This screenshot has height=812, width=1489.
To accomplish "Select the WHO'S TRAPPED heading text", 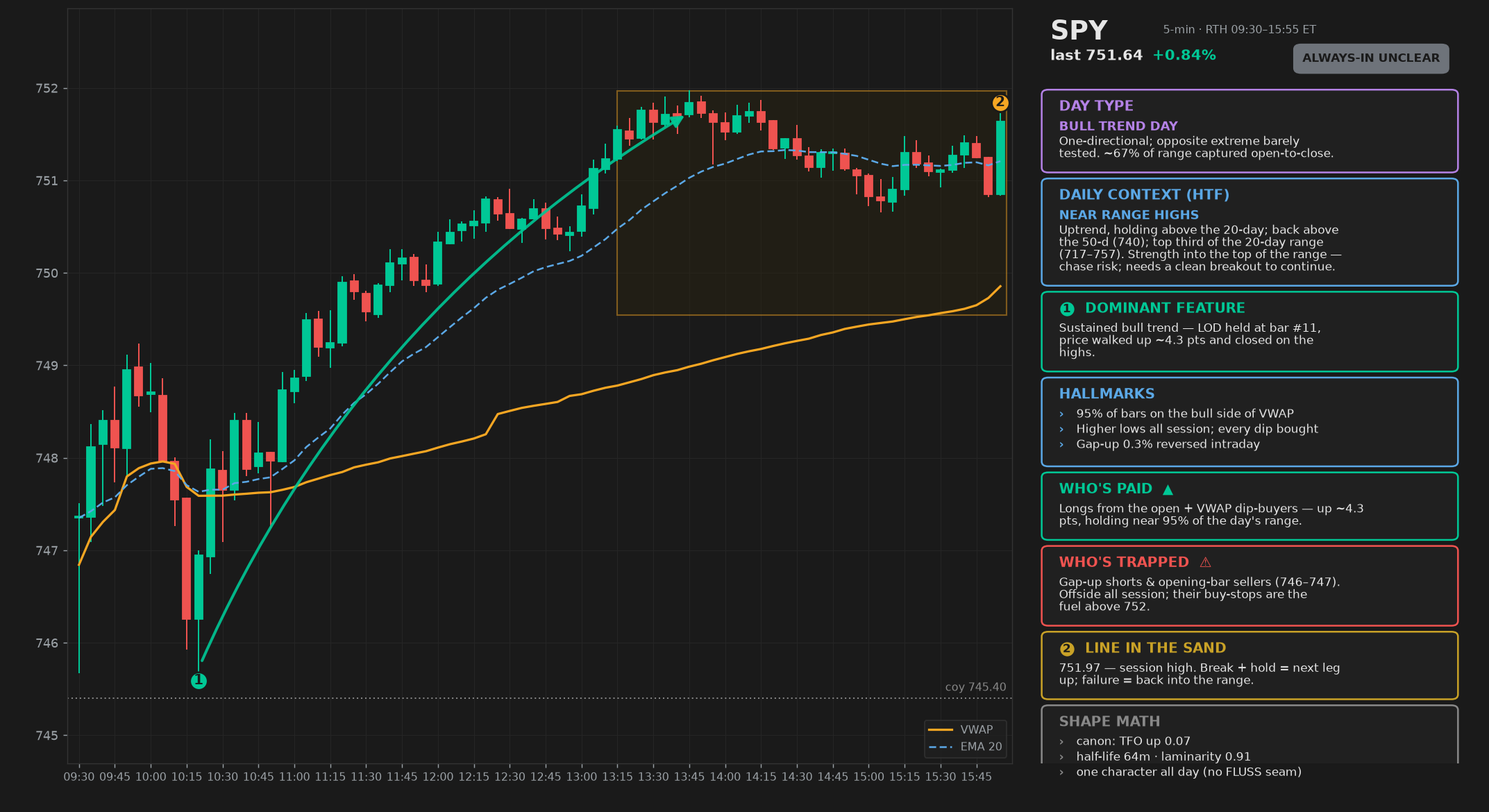I will tap(1124, 562).
